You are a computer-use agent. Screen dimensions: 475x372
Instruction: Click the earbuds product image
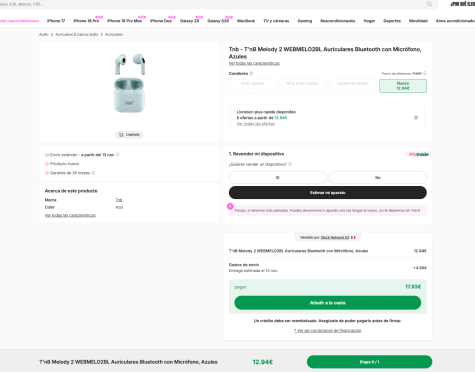[x=129, y=83]
